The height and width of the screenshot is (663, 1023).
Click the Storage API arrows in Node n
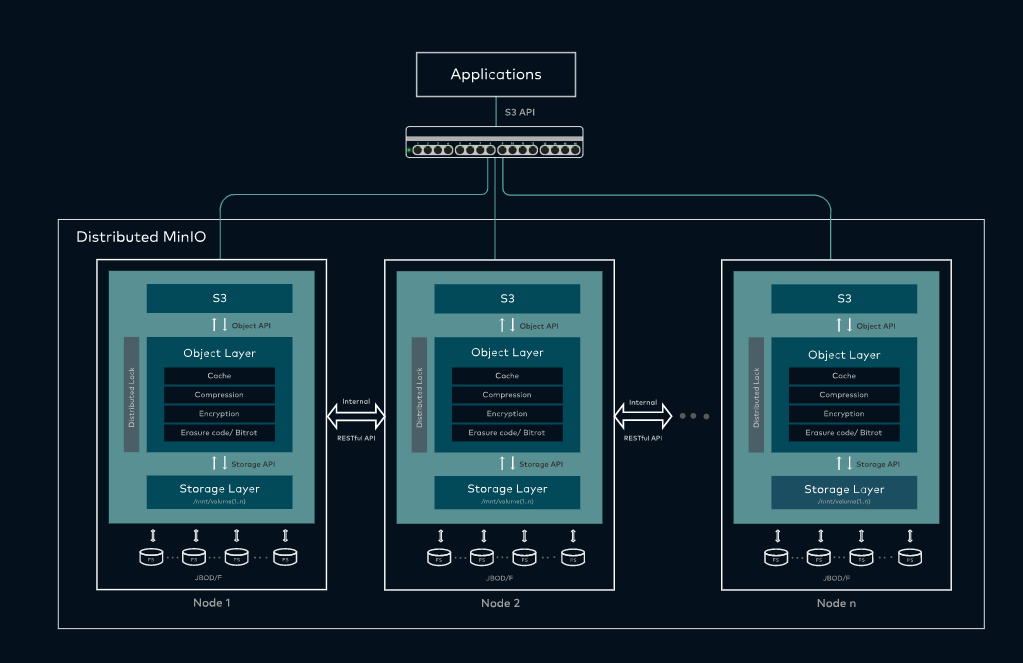click(x=844, y=463)
